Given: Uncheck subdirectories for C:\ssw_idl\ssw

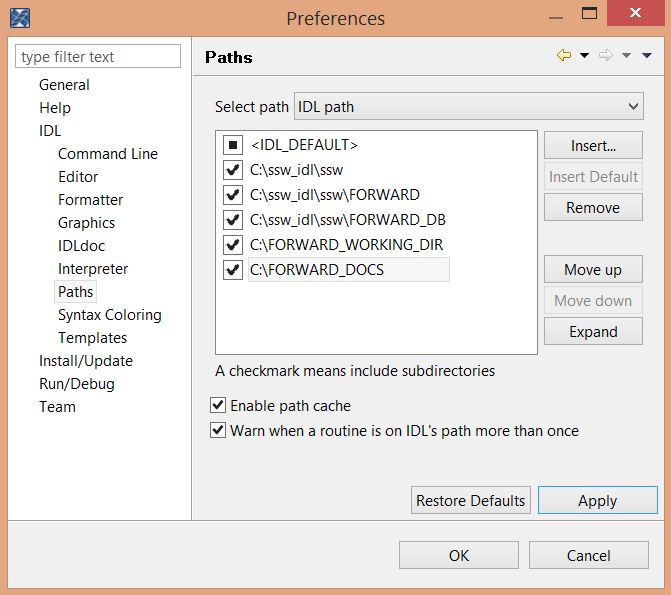Looking at the screenshot, I should (233, 170).
